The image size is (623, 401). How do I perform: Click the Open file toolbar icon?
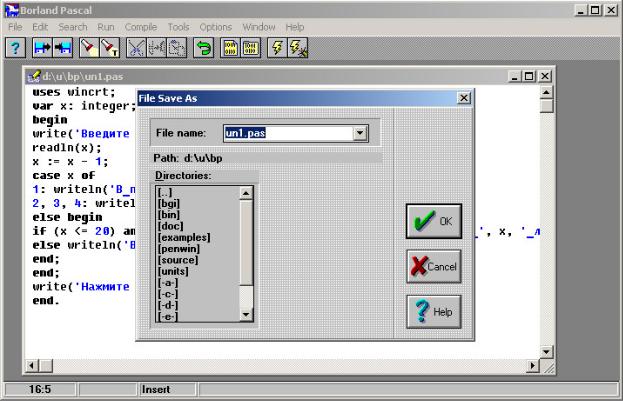coord(42,48)
